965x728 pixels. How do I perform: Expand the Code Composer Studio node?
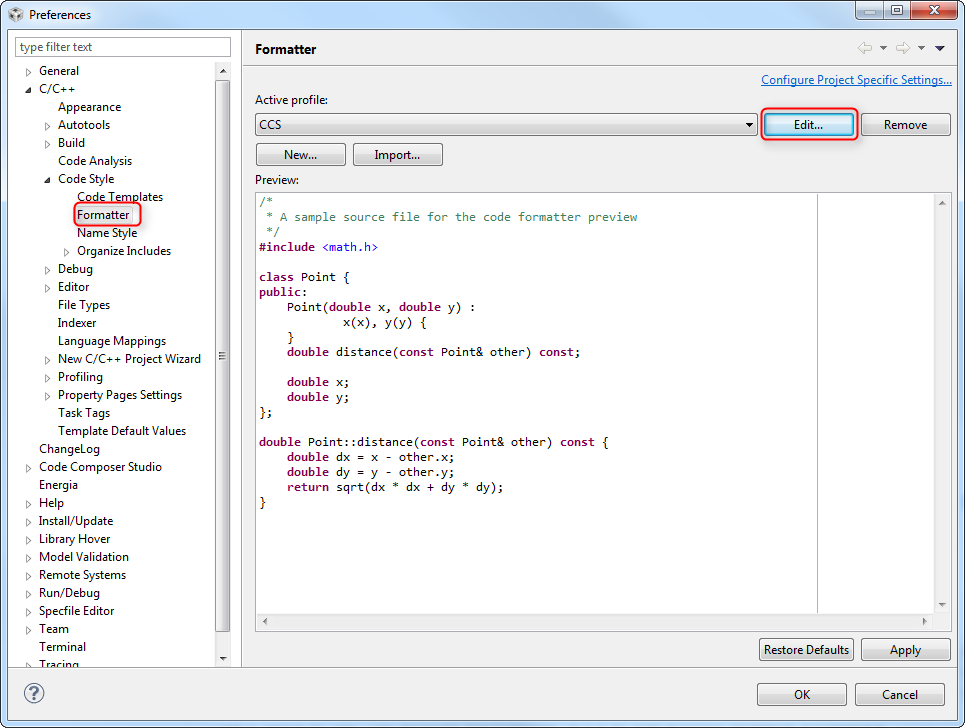click(28, 468)
